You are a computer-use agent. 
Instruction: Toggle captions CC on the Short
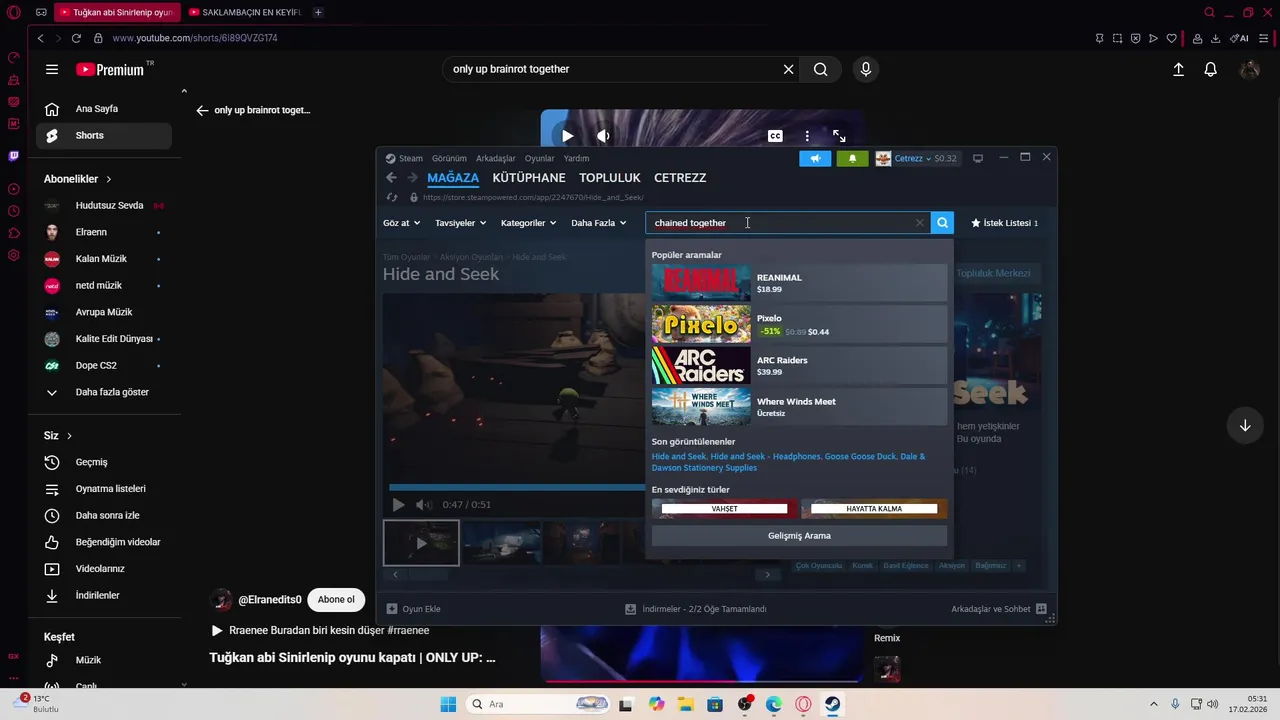tap(775, 136)
